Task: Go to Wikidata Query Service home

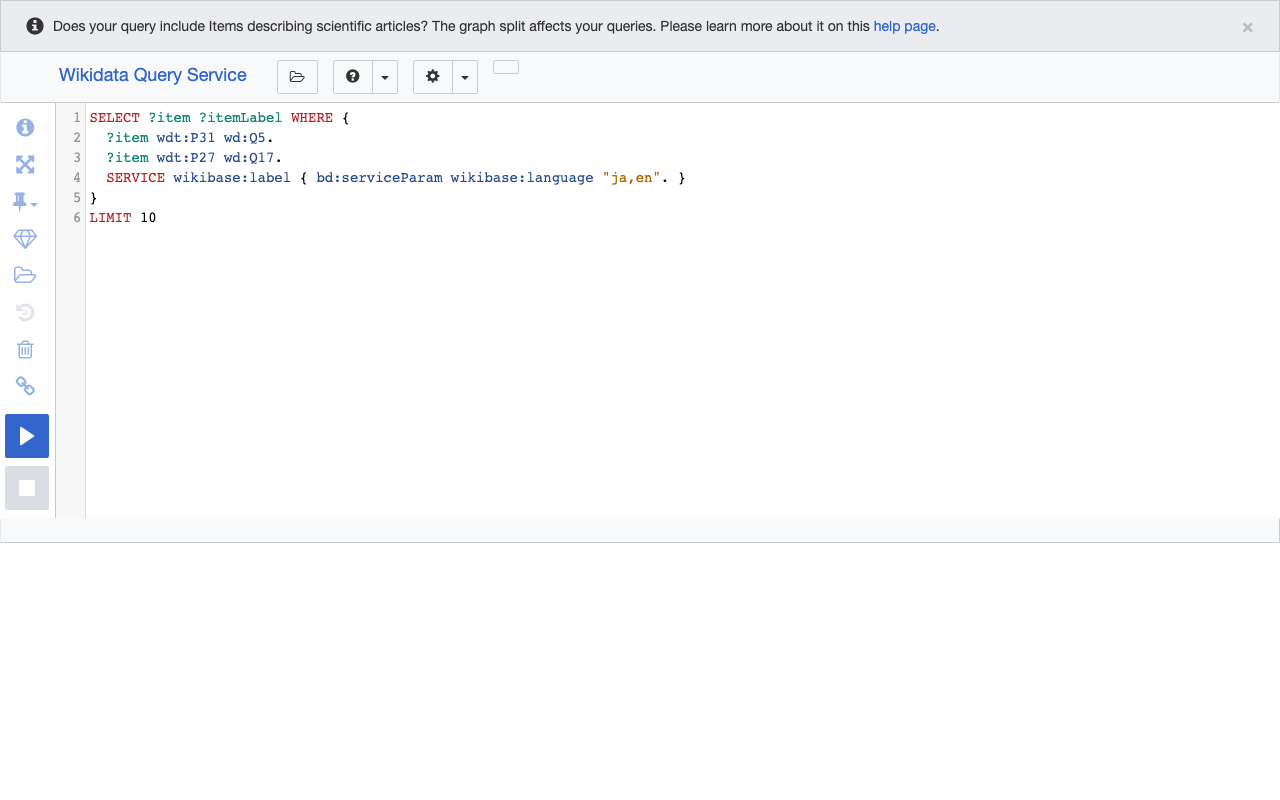Action: [x=152, y=75]
